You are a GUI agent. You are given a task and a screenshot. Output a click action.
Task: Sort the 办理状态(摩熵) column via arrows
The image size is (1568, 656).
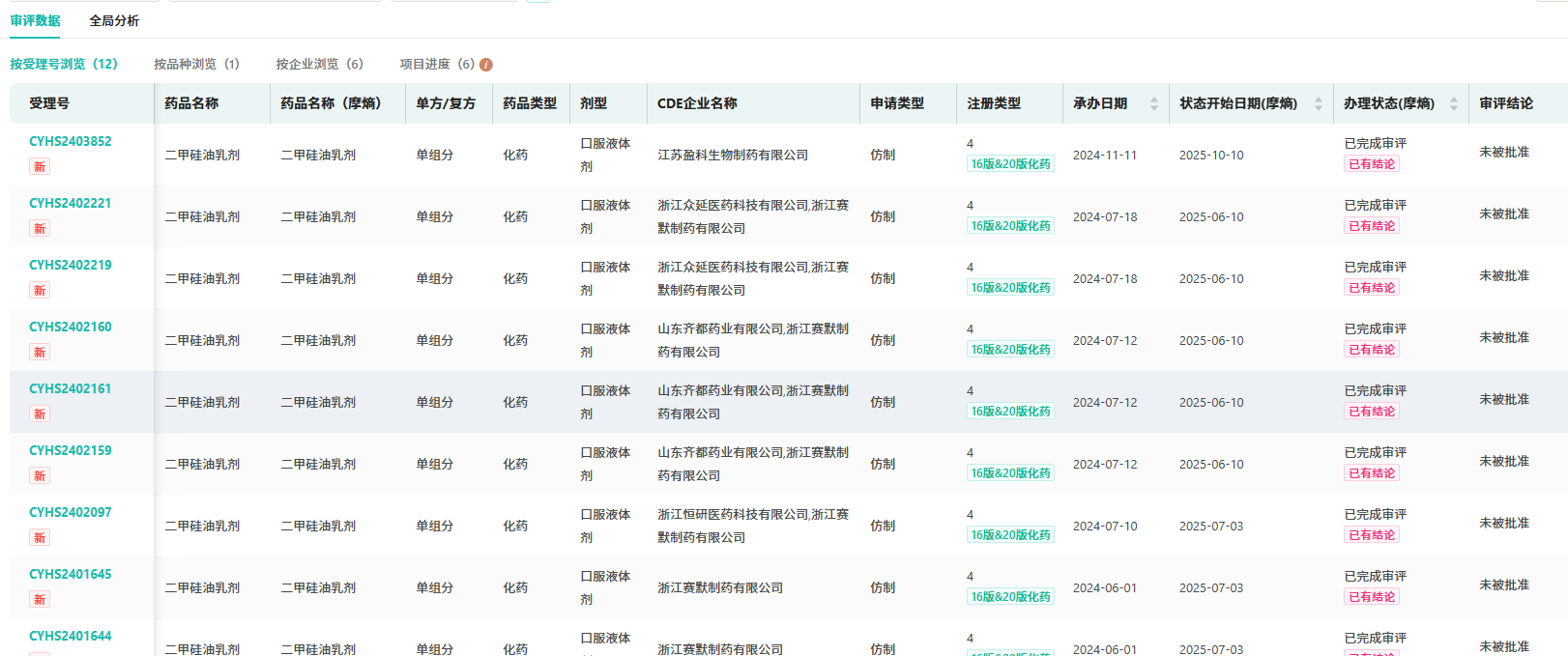1453,103
